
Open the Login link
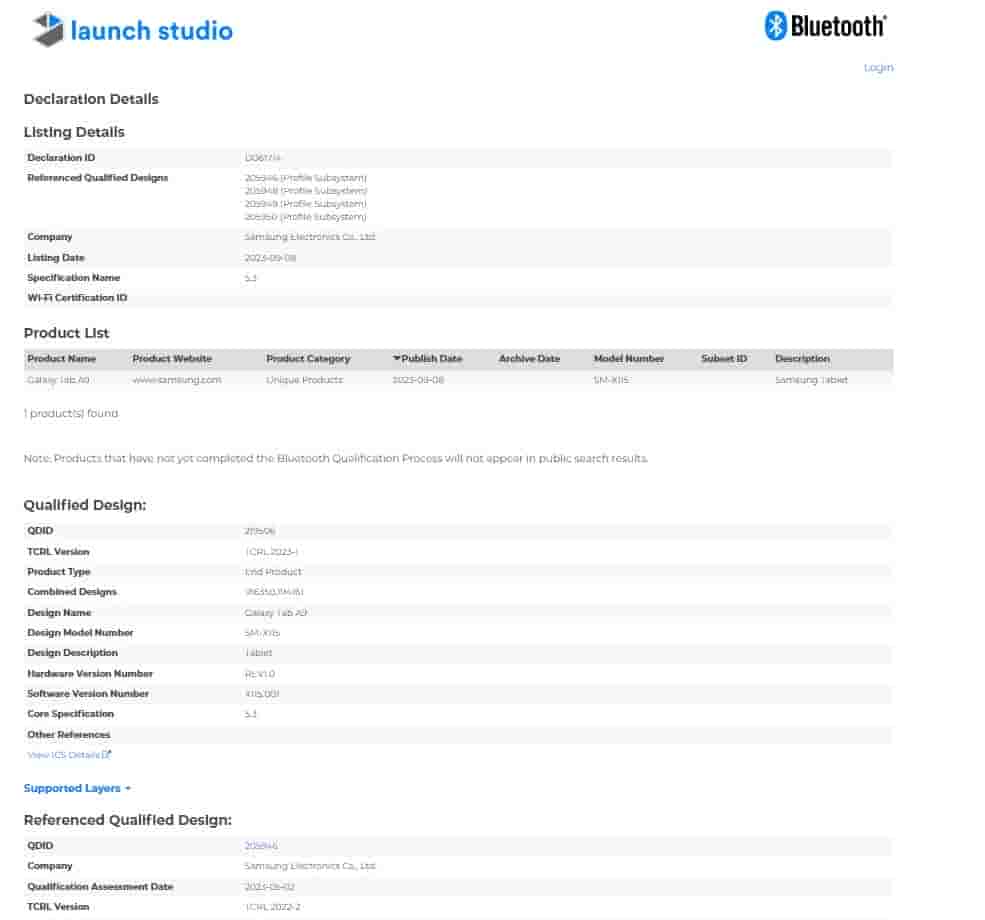point(878,68)
